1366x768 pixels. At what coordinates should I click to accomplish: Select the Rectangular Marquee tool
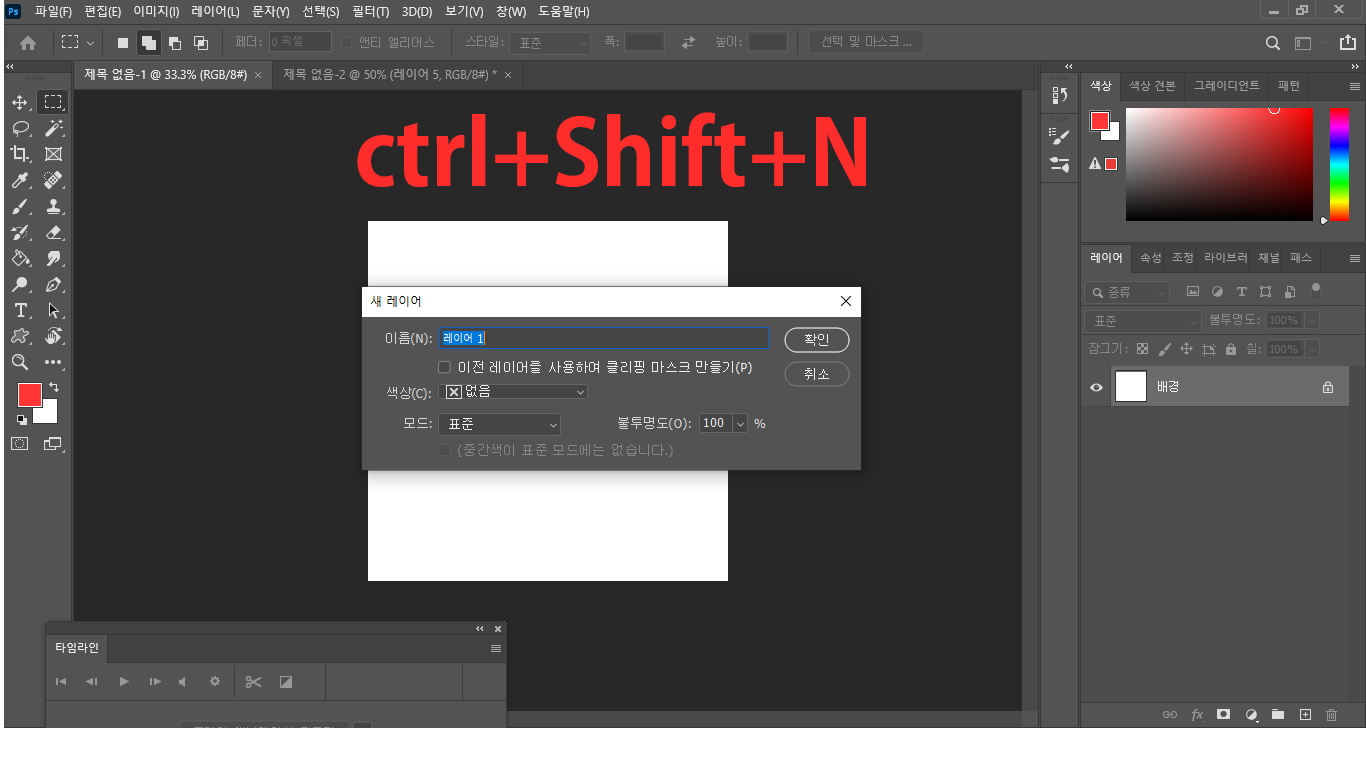coord(54,102)
